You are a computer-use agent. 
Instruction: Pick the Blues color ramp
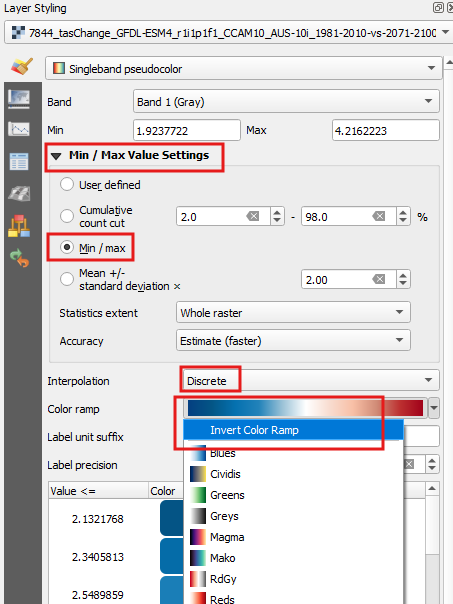(293, 453)
